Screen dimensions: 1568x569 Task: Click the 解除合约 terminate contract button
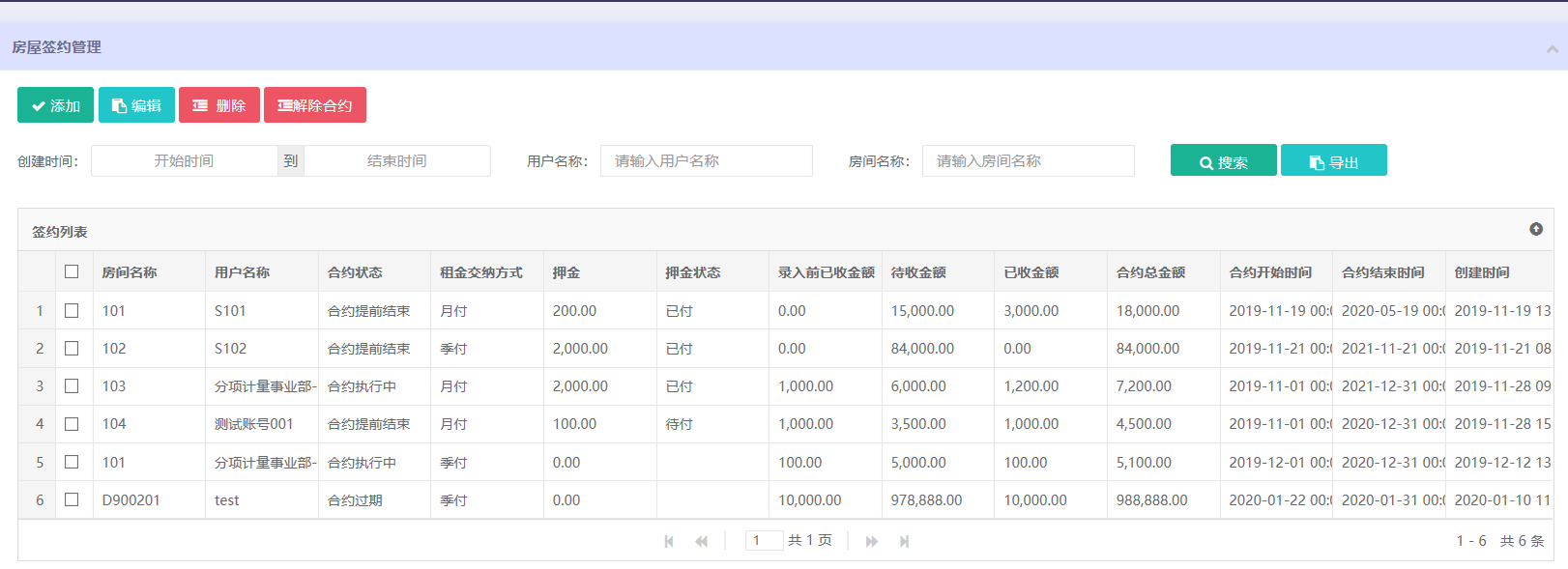click(x=314, y=105)
